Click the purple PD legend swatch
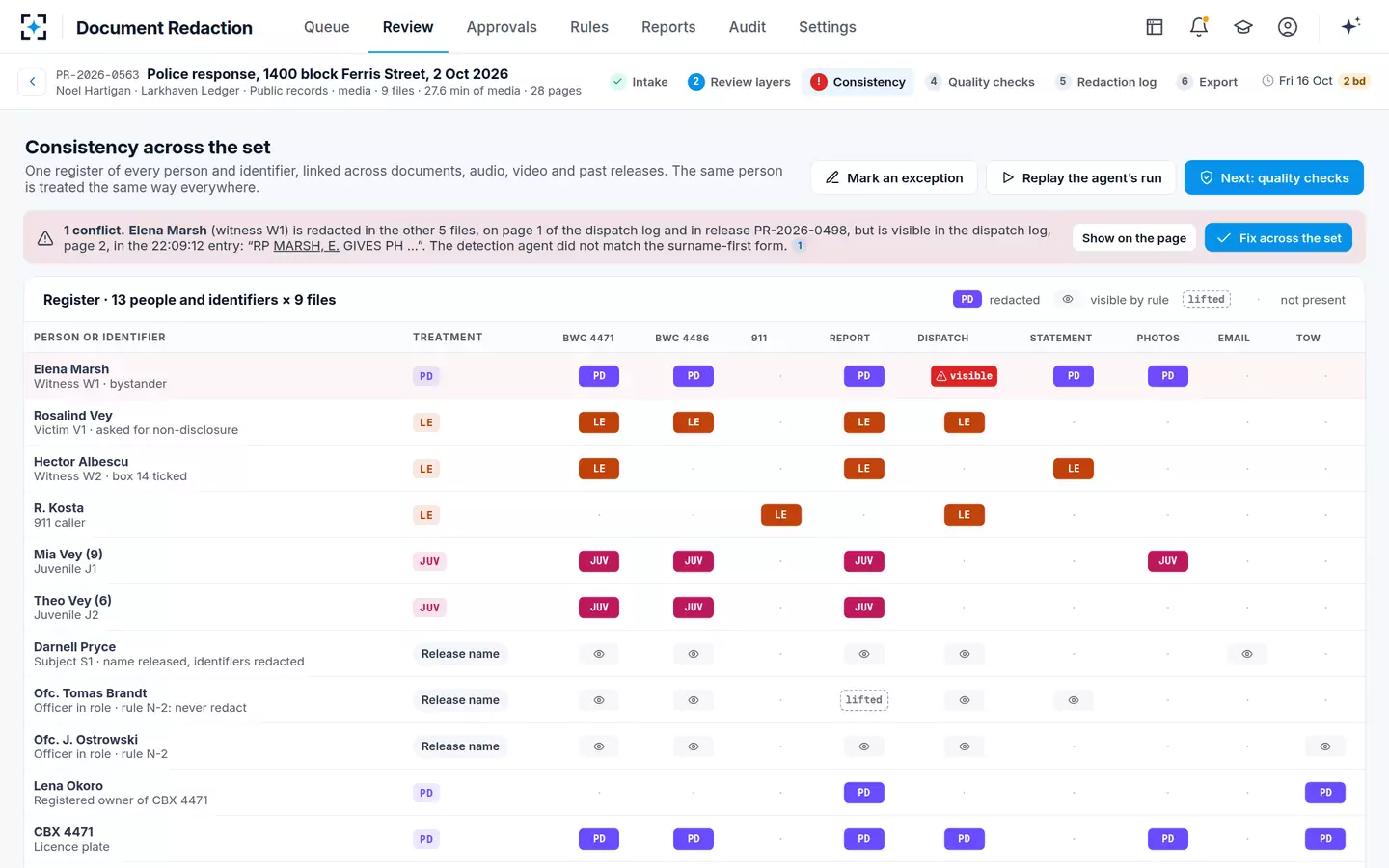 point(967,300)
